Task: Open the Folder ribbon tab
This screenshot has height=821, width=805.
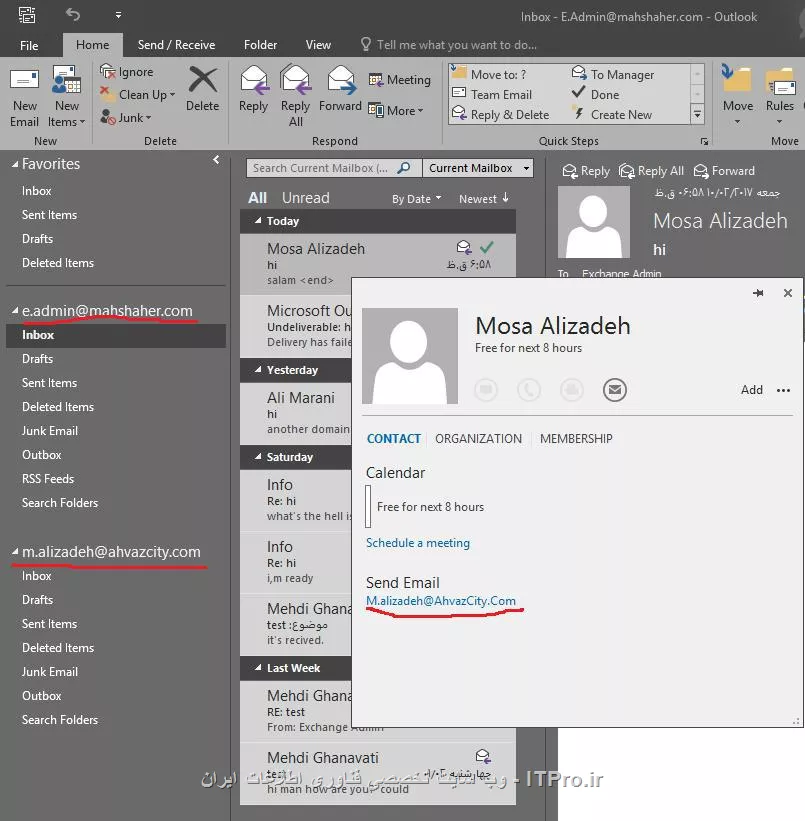Action: coord(260,45)
